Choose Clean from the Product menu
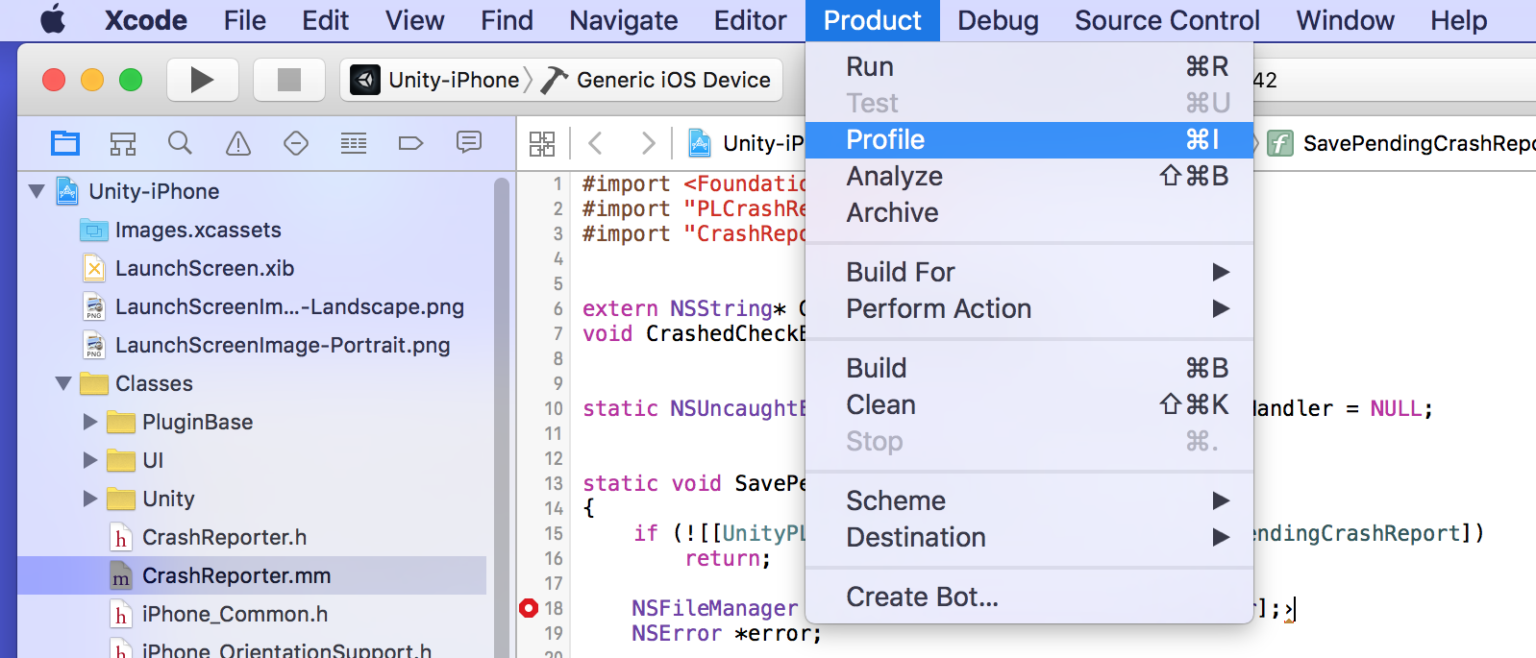 pyautogui.click(x=1029, y=405)
